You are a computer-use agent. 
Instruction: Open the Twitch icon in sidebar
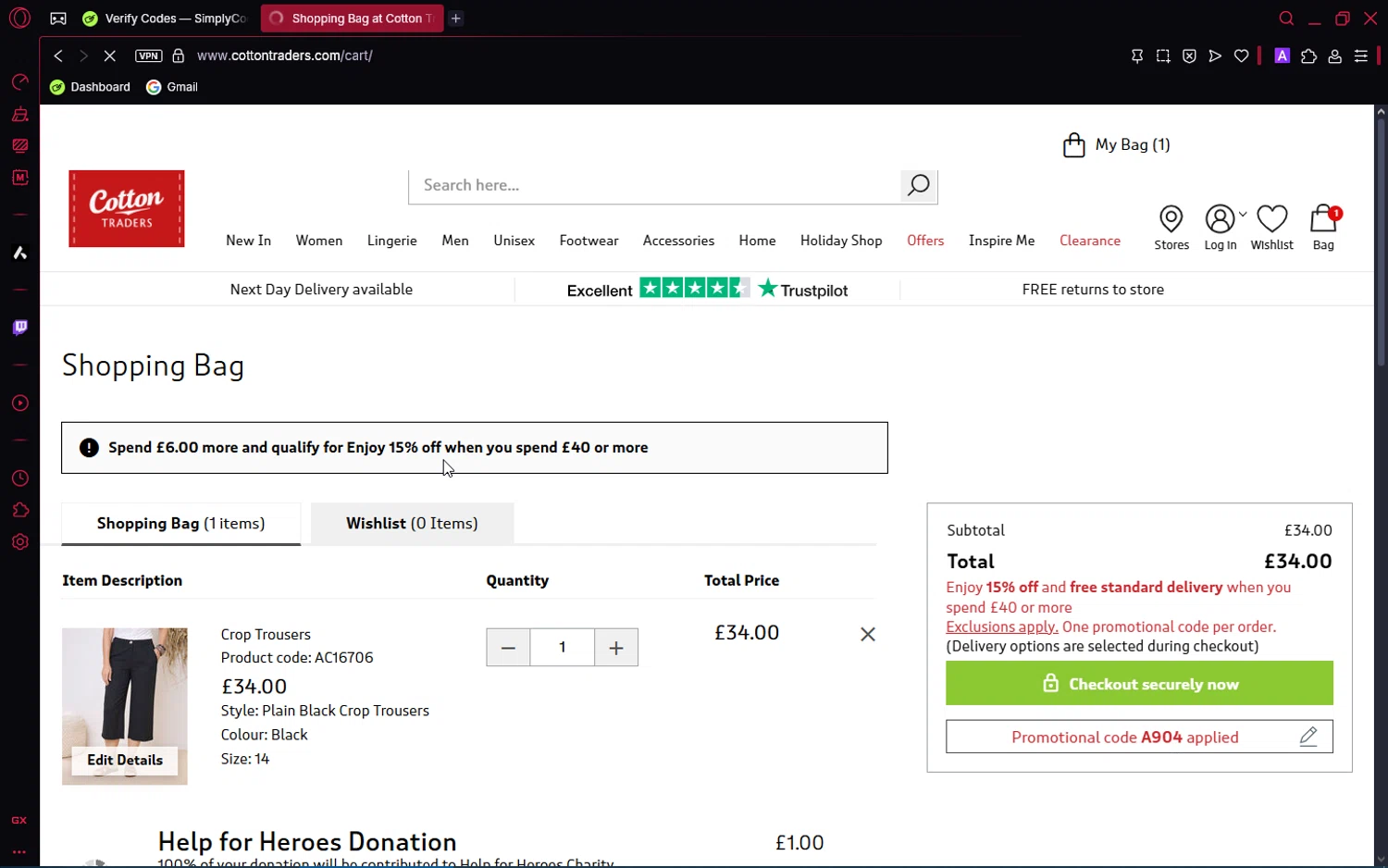pos(20,328)
